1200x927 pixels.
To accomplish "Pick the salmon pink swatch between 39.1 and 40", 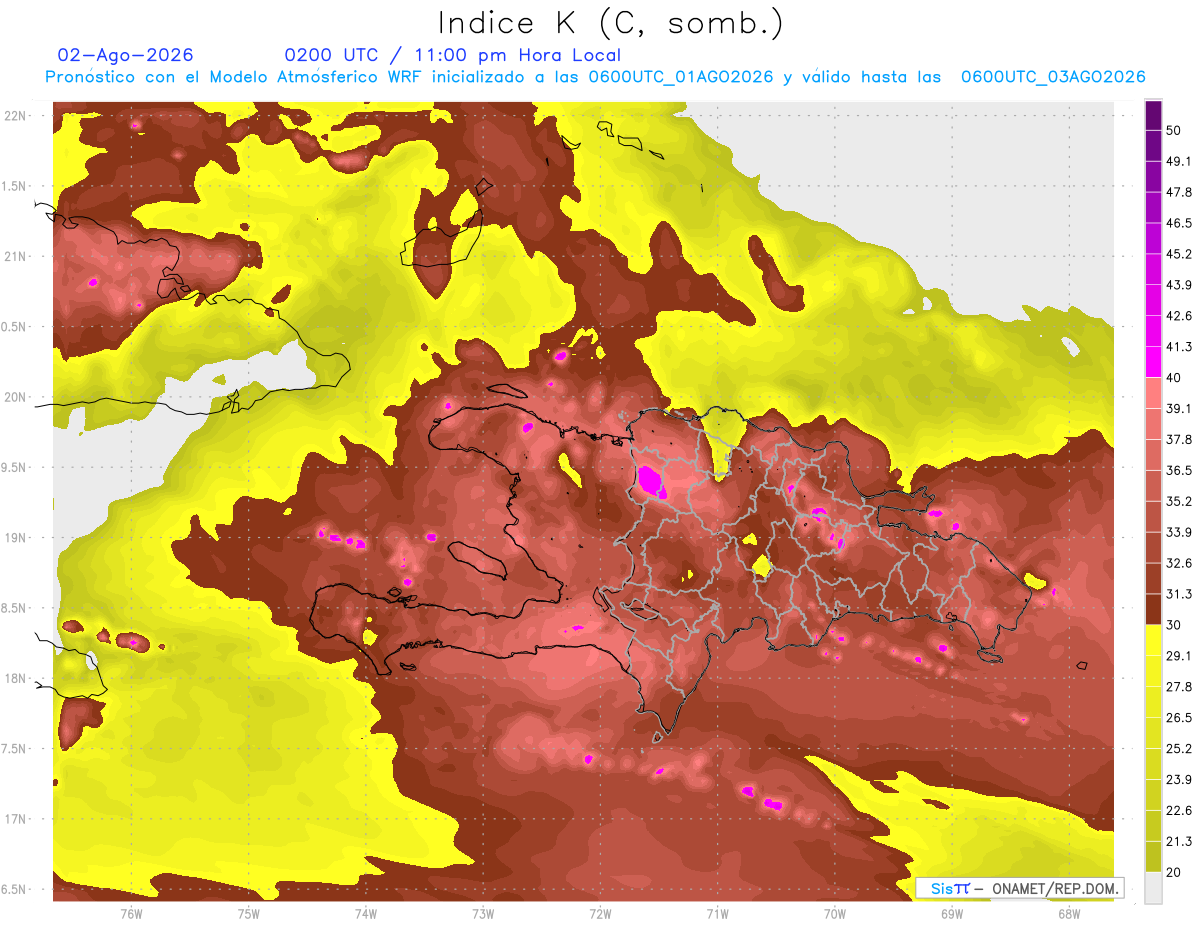I will pyautogui.click(x=1153, y=393).
